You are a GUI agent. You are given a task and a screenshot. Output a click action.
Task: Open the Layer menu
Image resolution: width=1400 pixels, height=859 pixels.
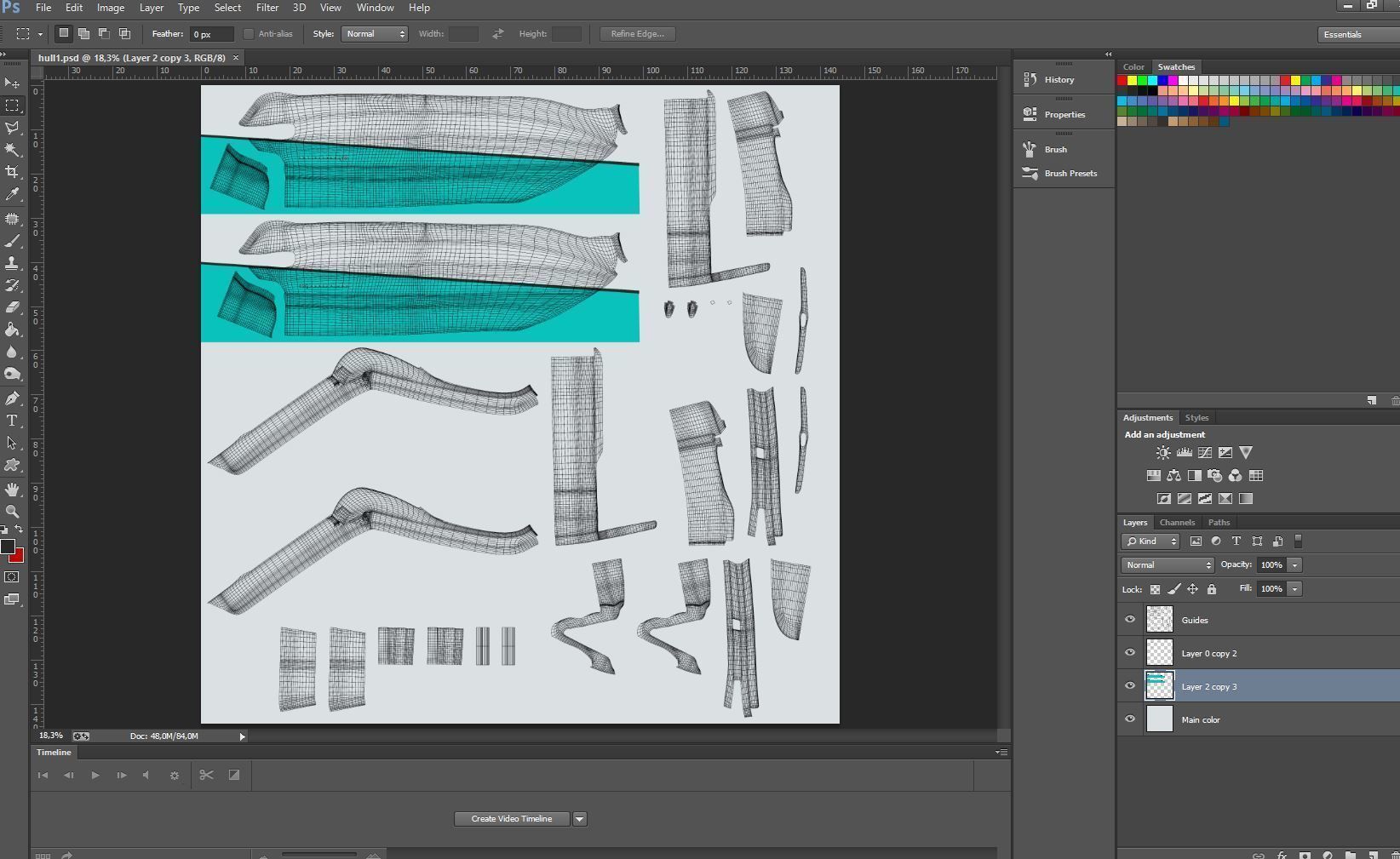coord(151,8)
